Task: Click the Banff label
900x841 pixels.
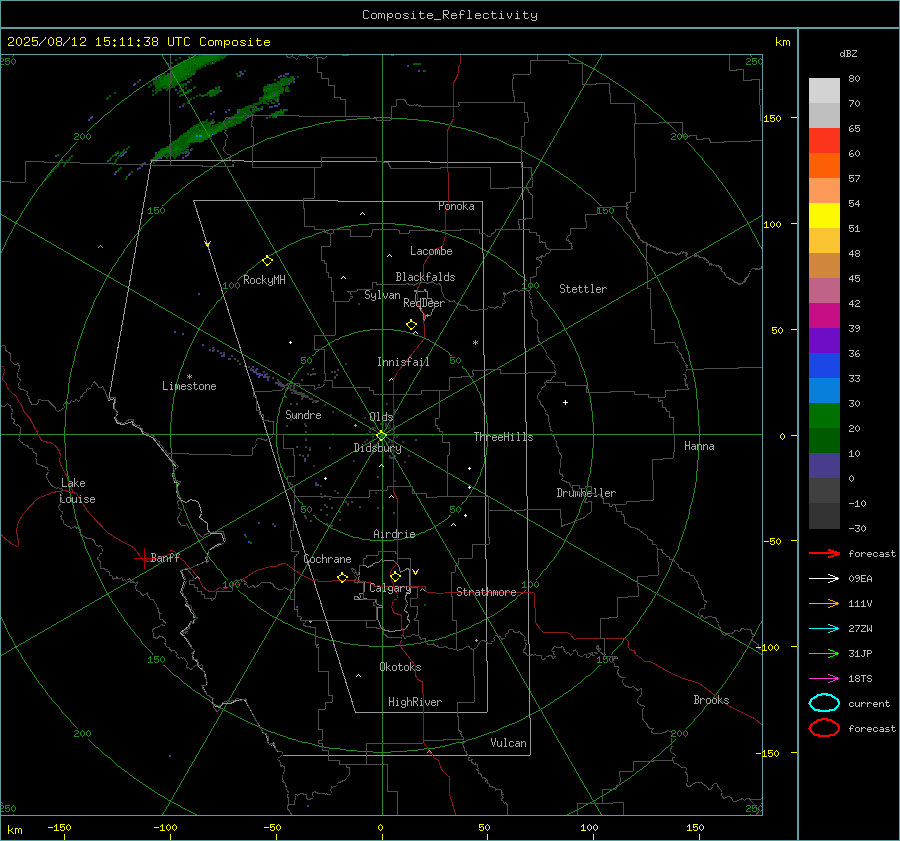Action: tap(165, 557)
